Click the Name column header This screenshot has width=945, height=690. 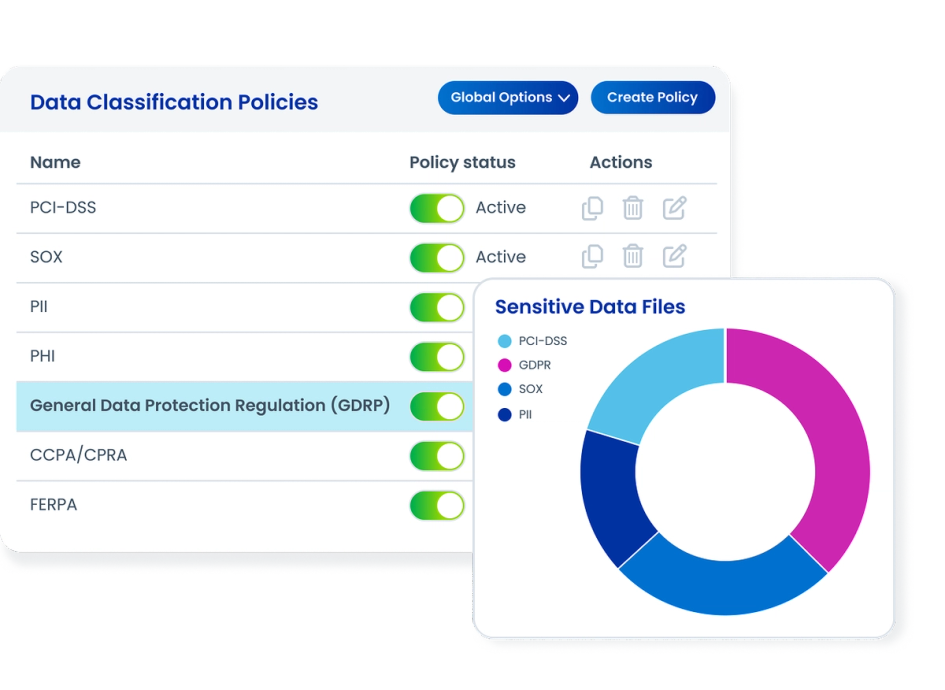click(55, 163)
